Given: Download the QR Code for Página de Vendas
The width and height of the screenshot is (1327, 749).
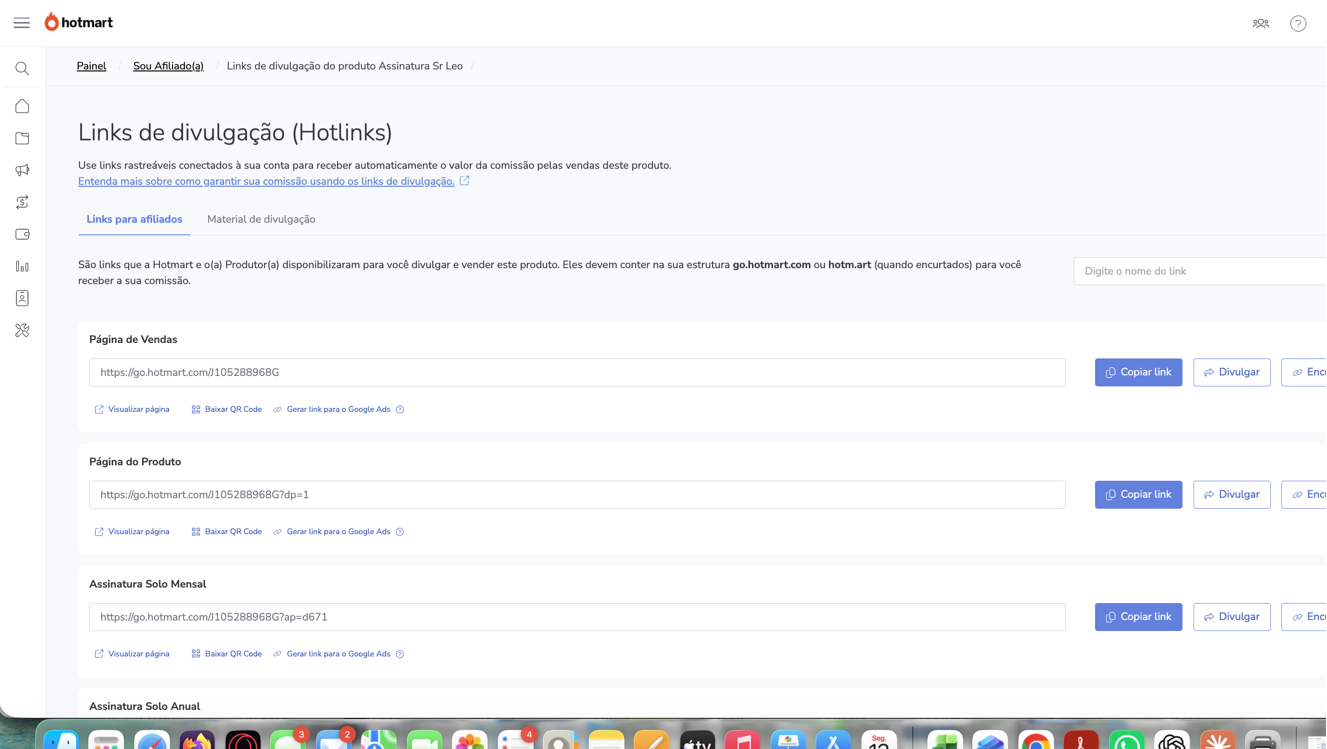Looking at the screenshot, I should (226, 409).
